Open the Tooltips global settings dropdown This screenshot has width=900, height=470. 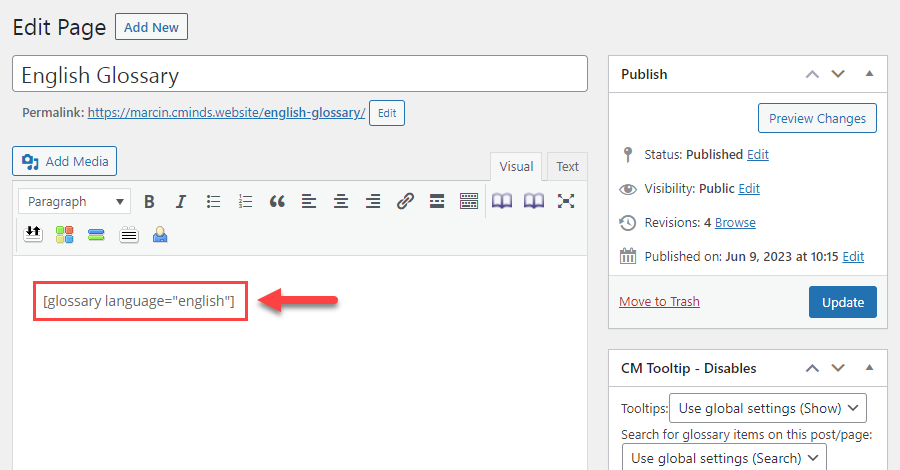point(768,408)
